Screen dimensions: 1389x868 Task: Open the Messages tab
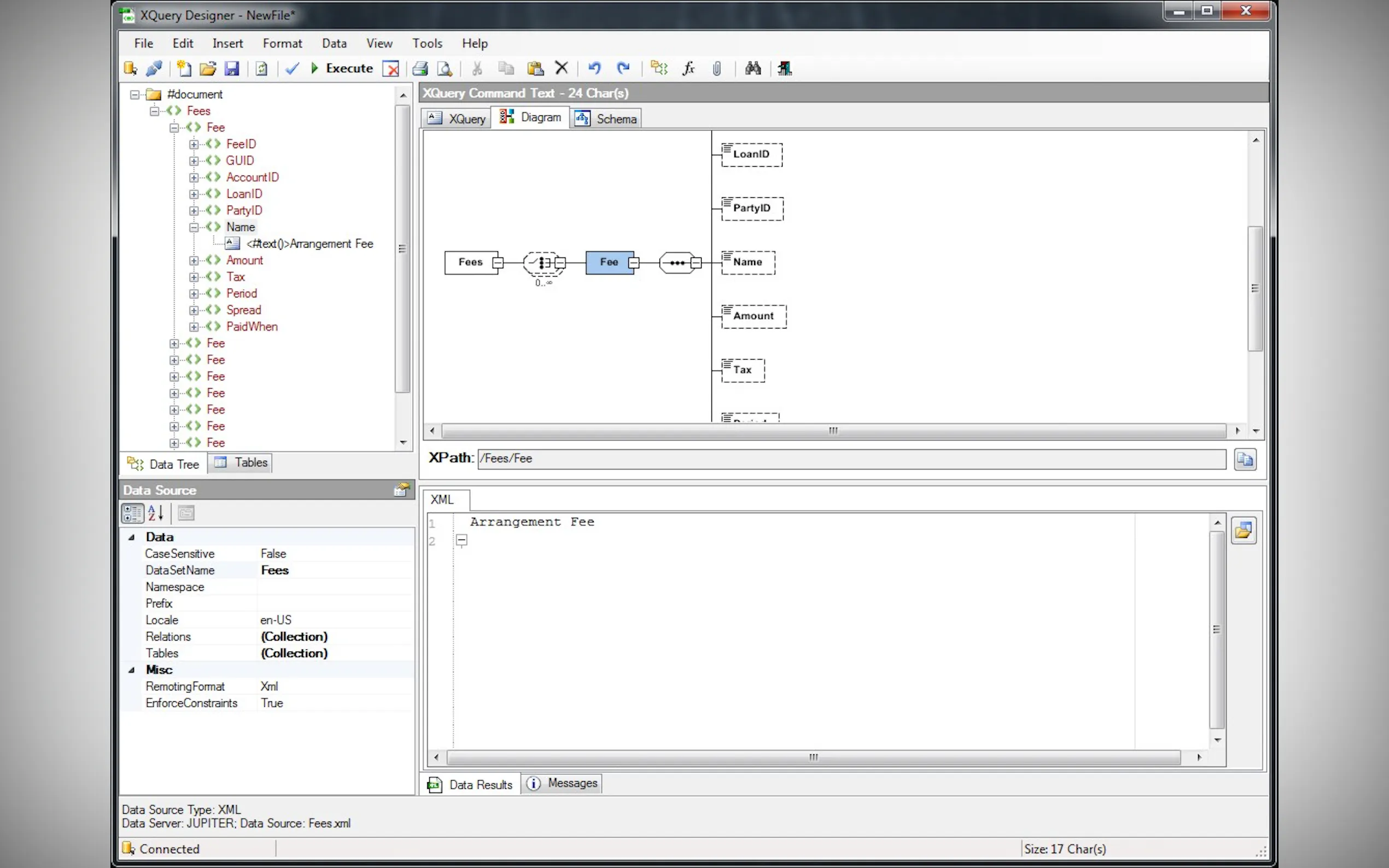pyautogui.click(x=562, y=784)
